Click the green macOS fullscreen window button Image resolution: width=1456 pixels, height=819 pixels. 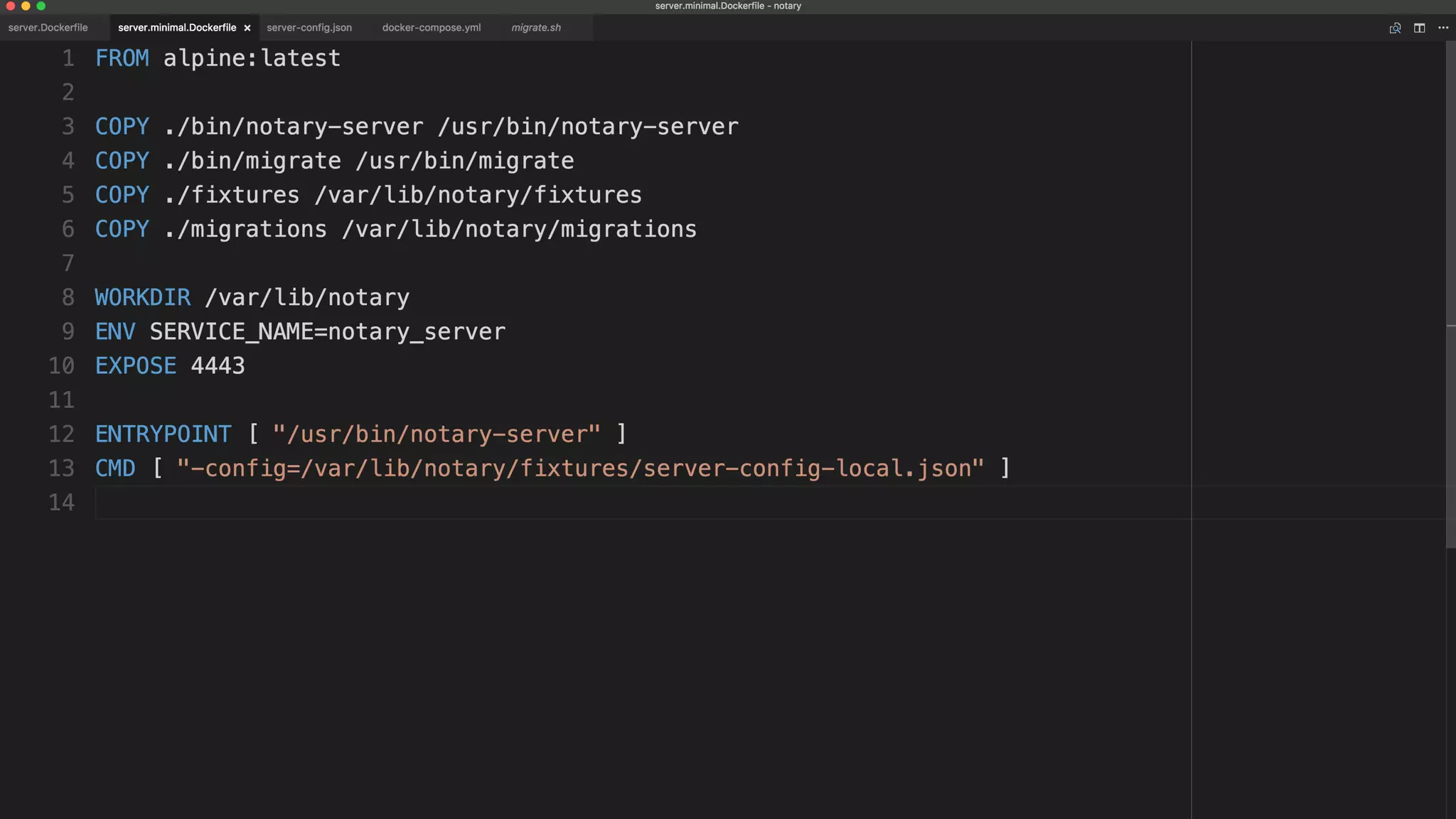41,6
